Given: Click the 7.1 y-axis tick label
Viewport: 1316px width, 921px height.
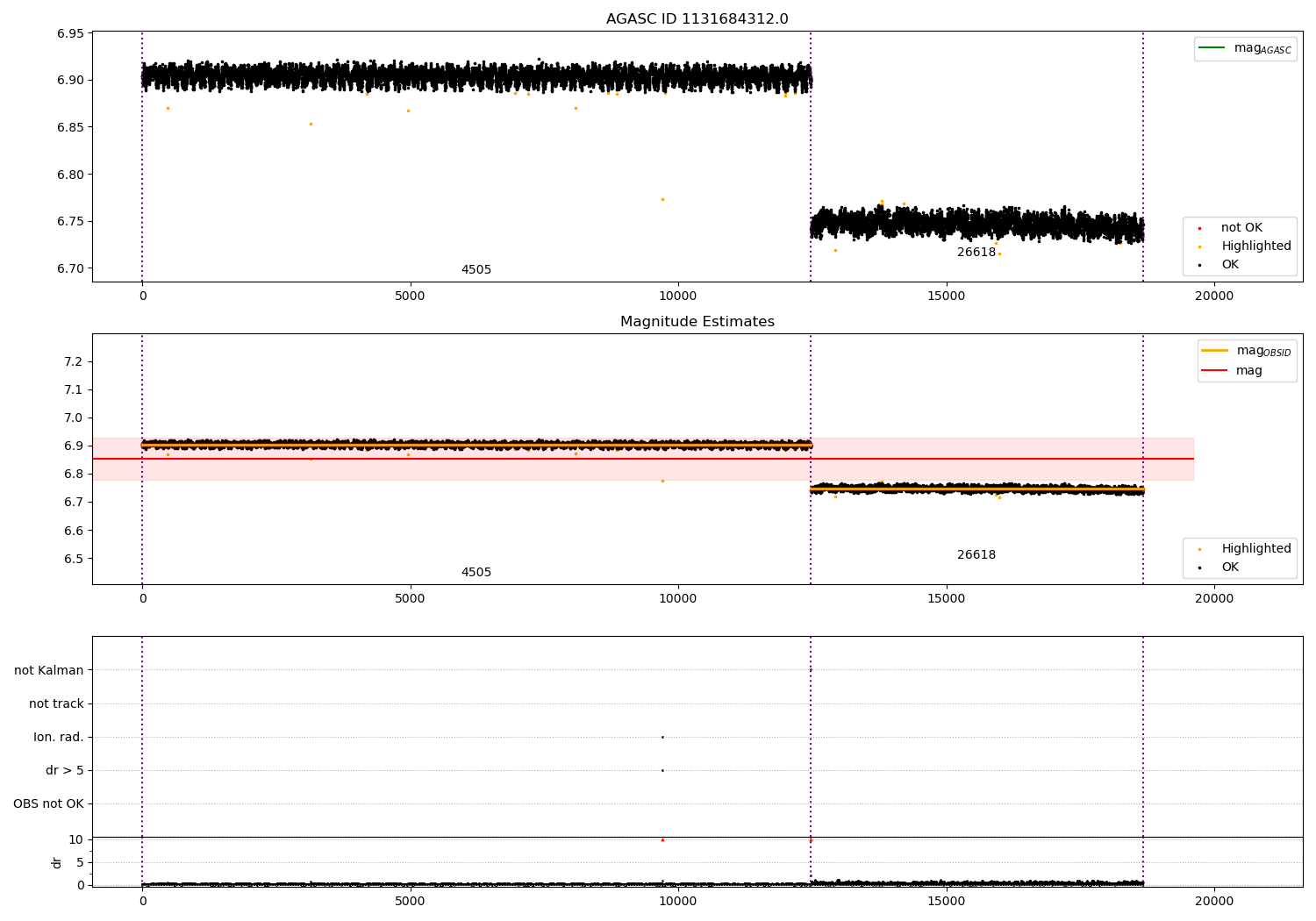Looking at the screenshot, I should click(x=74, y=390).
